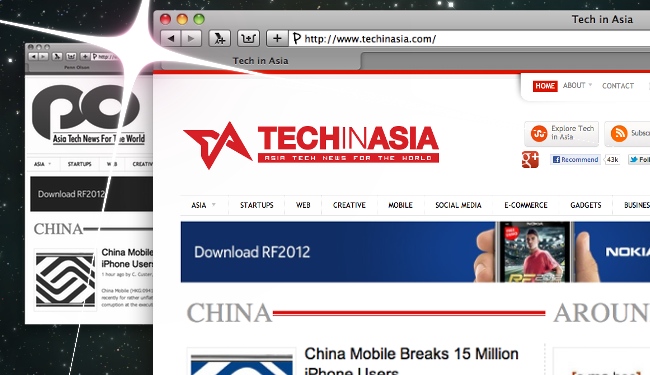Expand the ASIA dropdown in the Penn Olson window
This screenshot has width=650, height=375.
pyautogui.click(x=42, y=164)
